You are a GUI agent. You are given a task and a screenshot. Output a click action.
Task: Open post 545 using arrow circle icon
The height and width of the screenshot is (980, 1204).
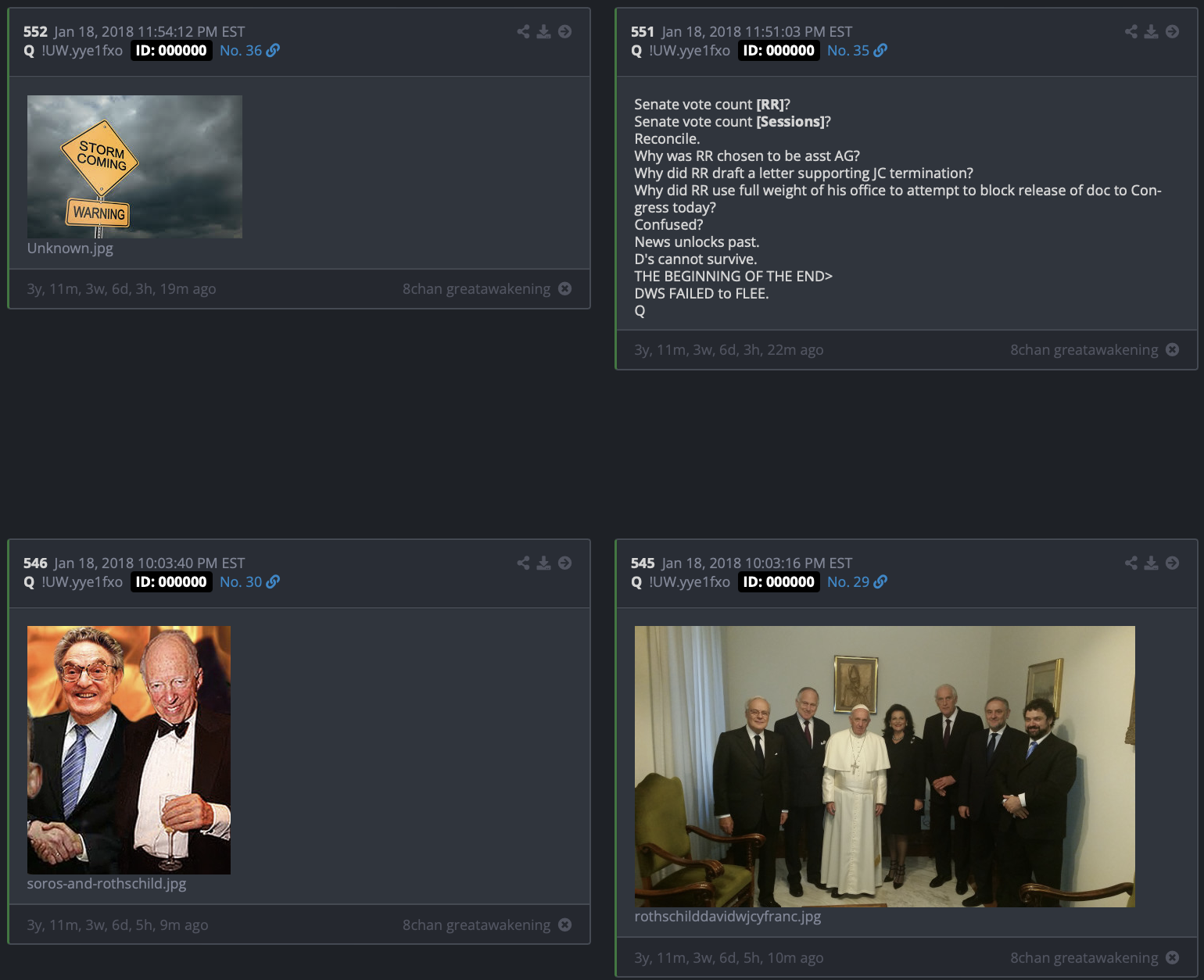click(x=1173, y=563)
